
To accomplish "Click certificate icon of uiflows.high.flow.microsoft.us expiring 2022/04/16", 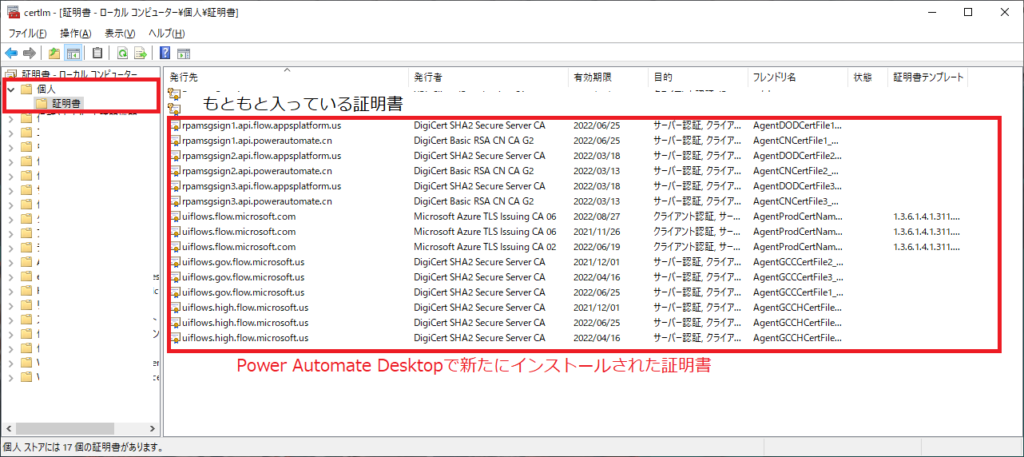I will coord(175,338).
